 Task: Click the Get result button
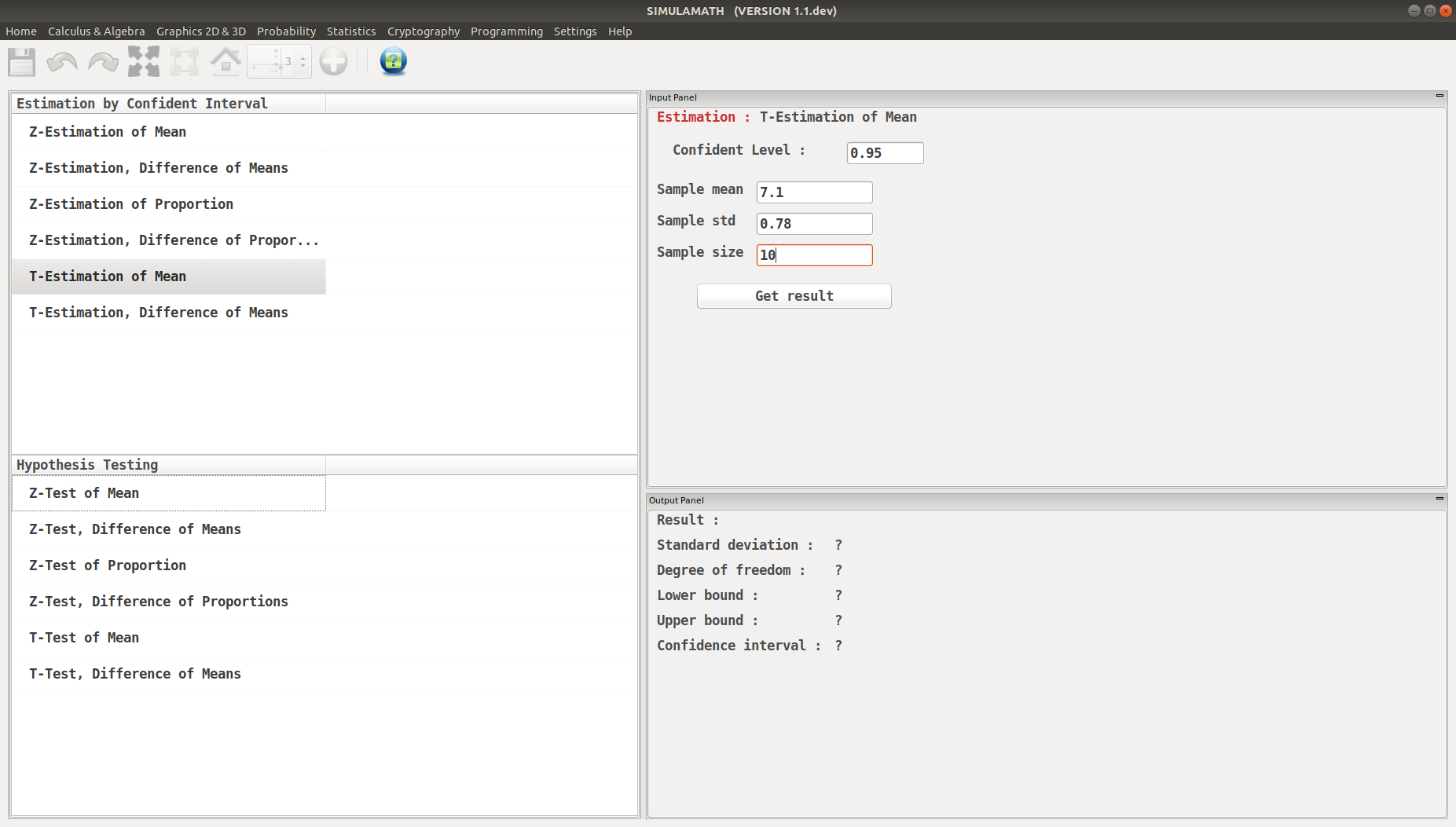(x=794, y=296)
